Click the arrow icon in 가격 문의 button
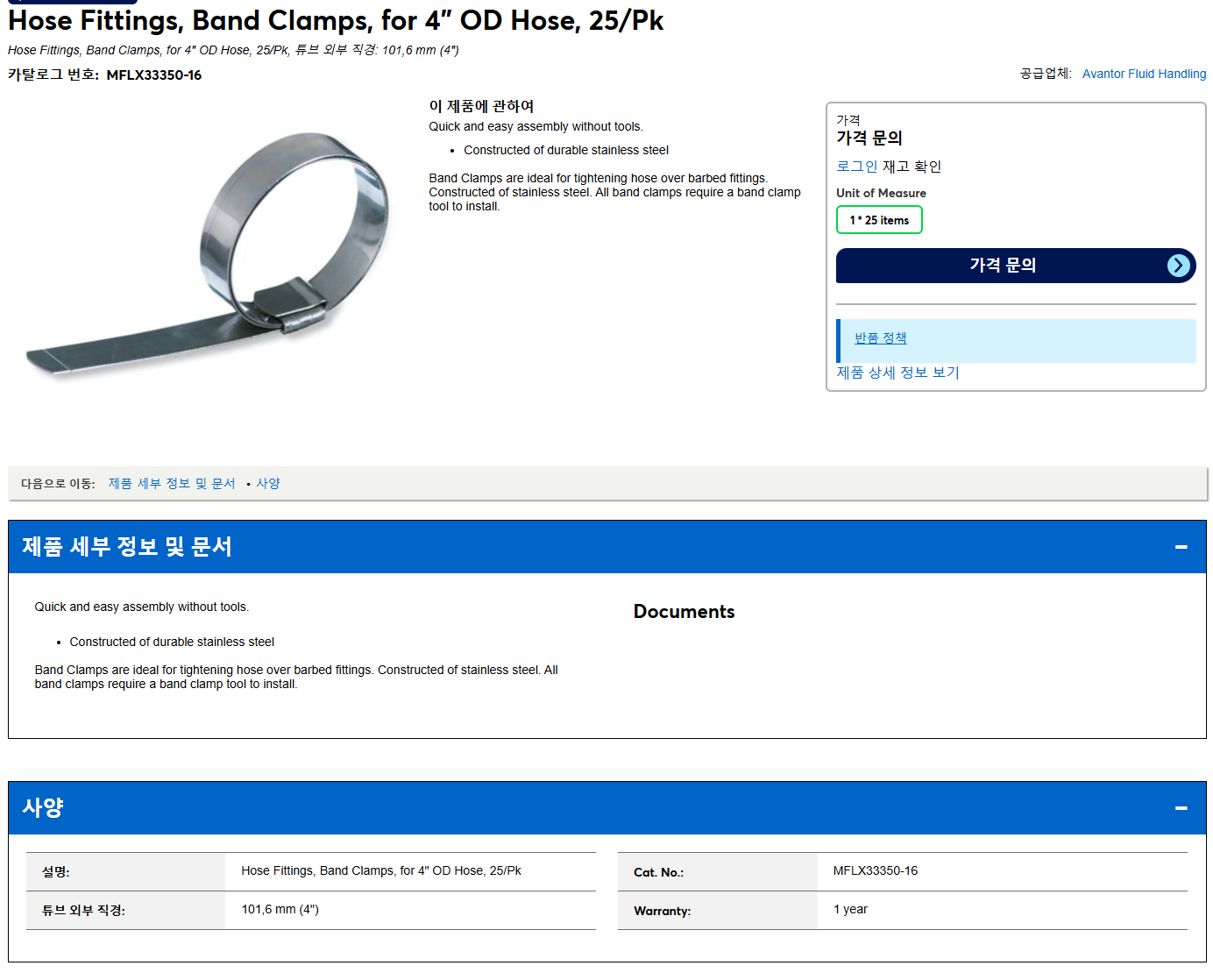This screenshot has height=980, width=1213. (x=1179, y=266)
